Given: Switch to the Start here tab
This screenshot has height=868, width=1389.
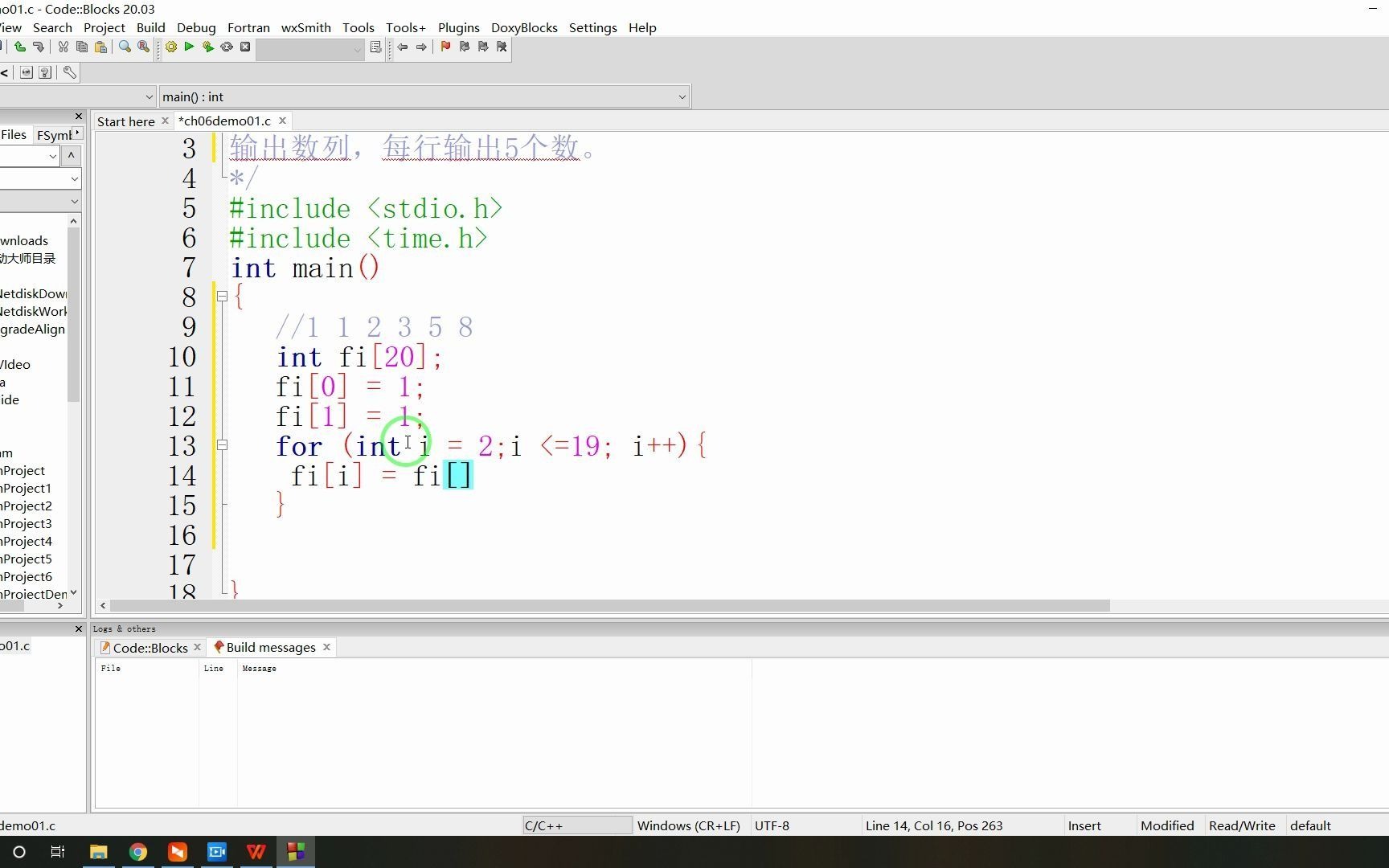Looking at the screenshot, I should click(x=126, y=121).
